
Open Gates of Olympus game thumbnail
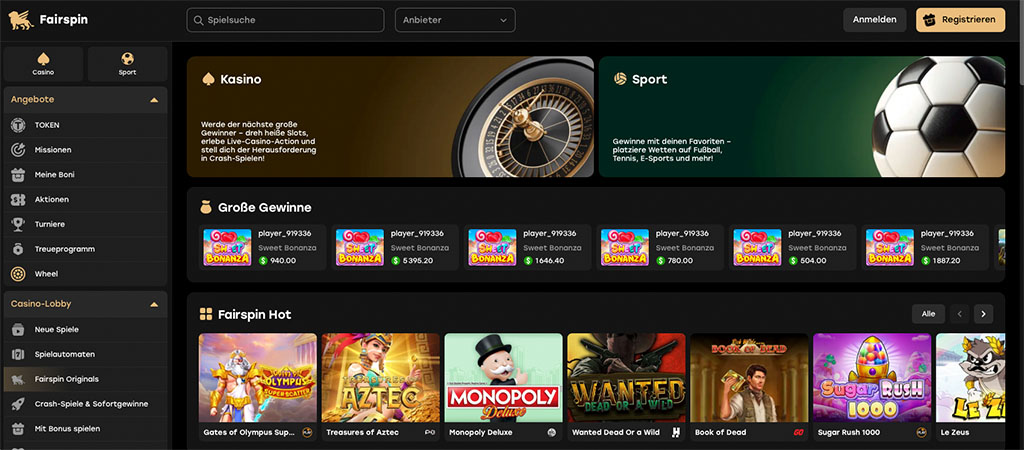pos(258,378)
